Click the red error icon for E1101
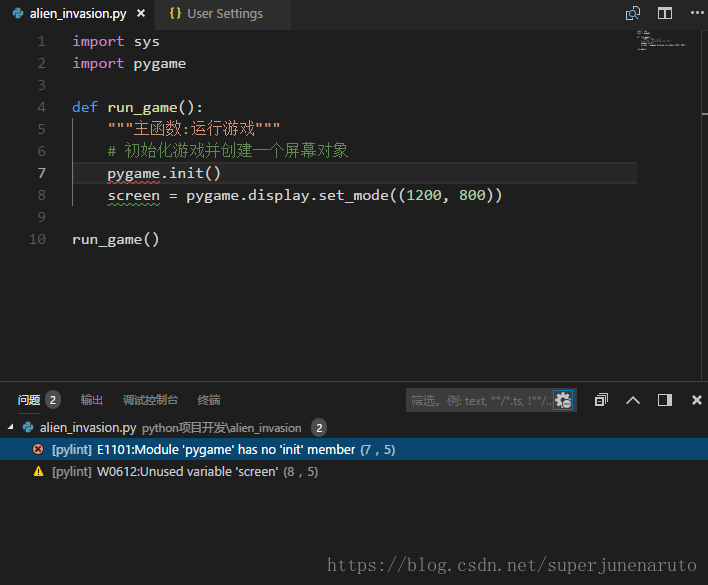The width and height of the screenshot is (708, 585). (x=38, y=449)
